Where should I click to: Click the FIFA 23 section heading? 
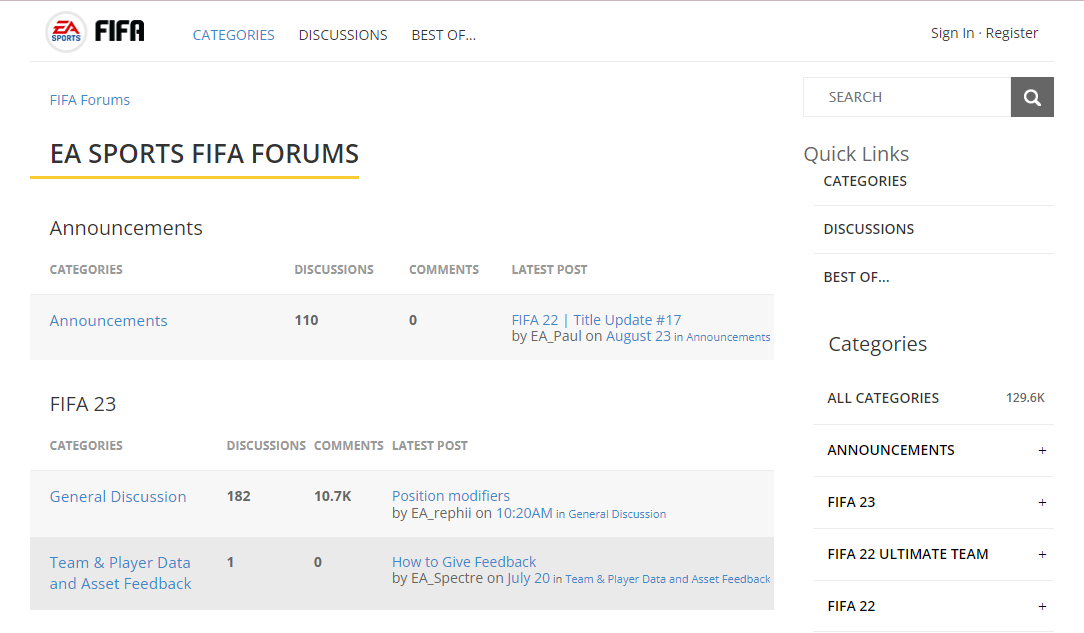[83, 404]
